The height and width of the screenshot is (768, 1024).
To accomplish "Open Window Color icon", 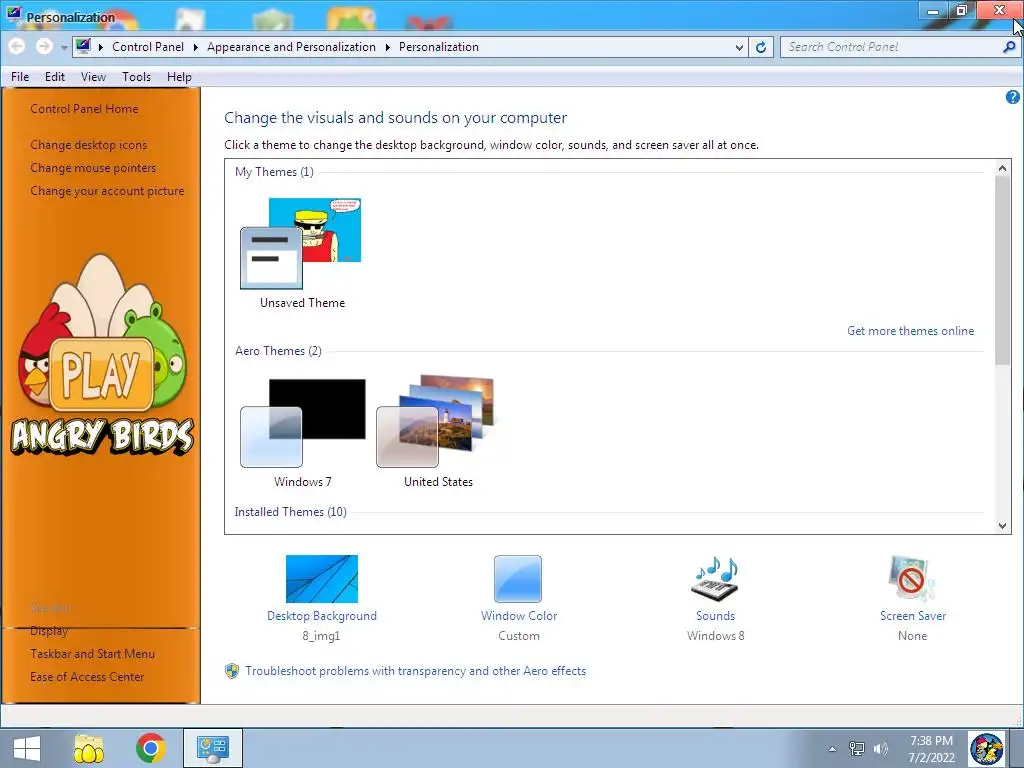I will pyautogui.click(x=518, y=579).
